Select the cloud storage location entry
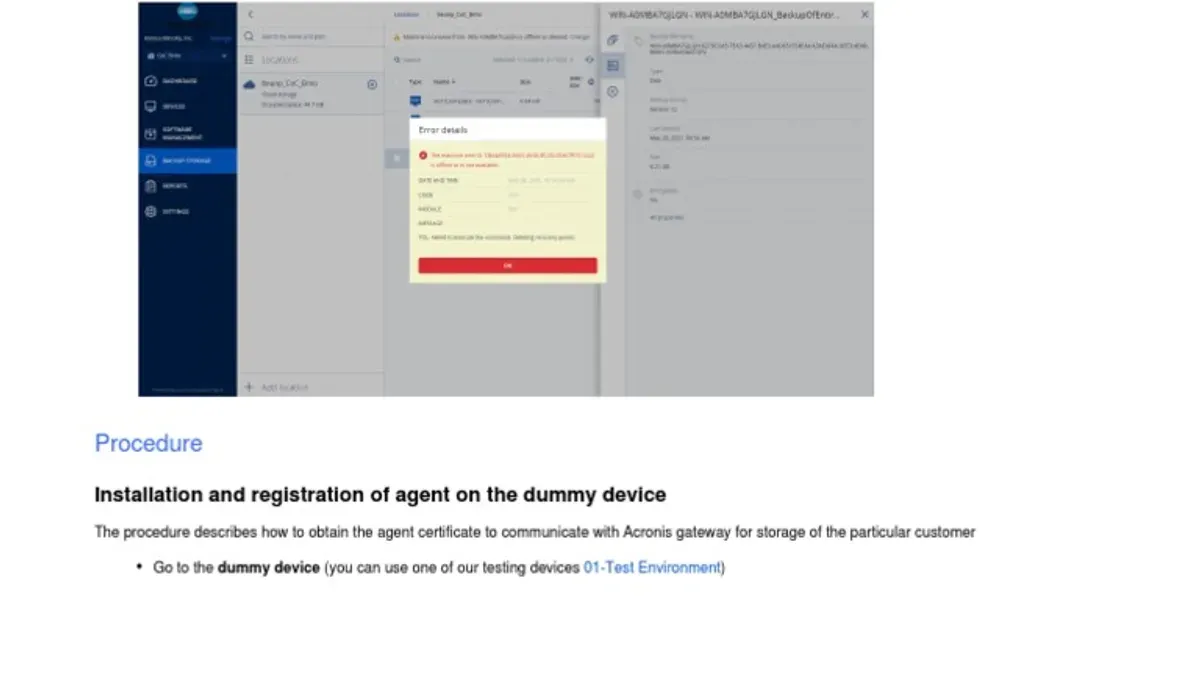Screen dimensions: 1200x675 [310, 93]
